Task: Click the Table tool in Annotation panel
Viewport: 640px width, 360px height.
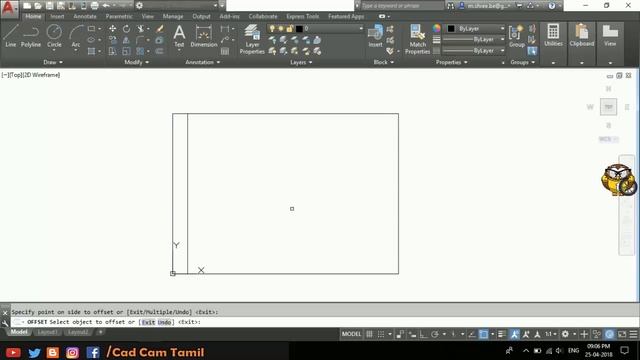Action: point(225,51)
